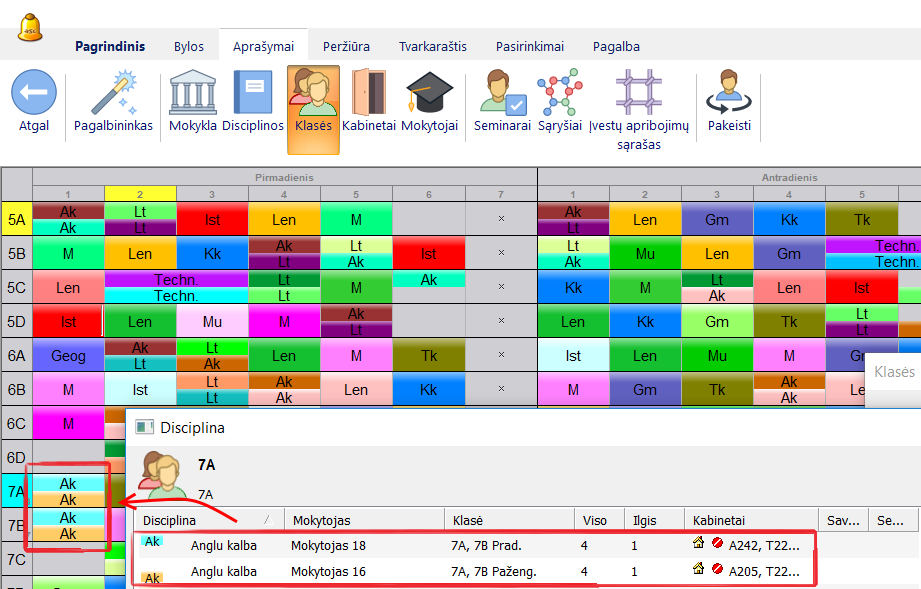
Task: Select the 5A class row header
Action: [x=17, y=219]
